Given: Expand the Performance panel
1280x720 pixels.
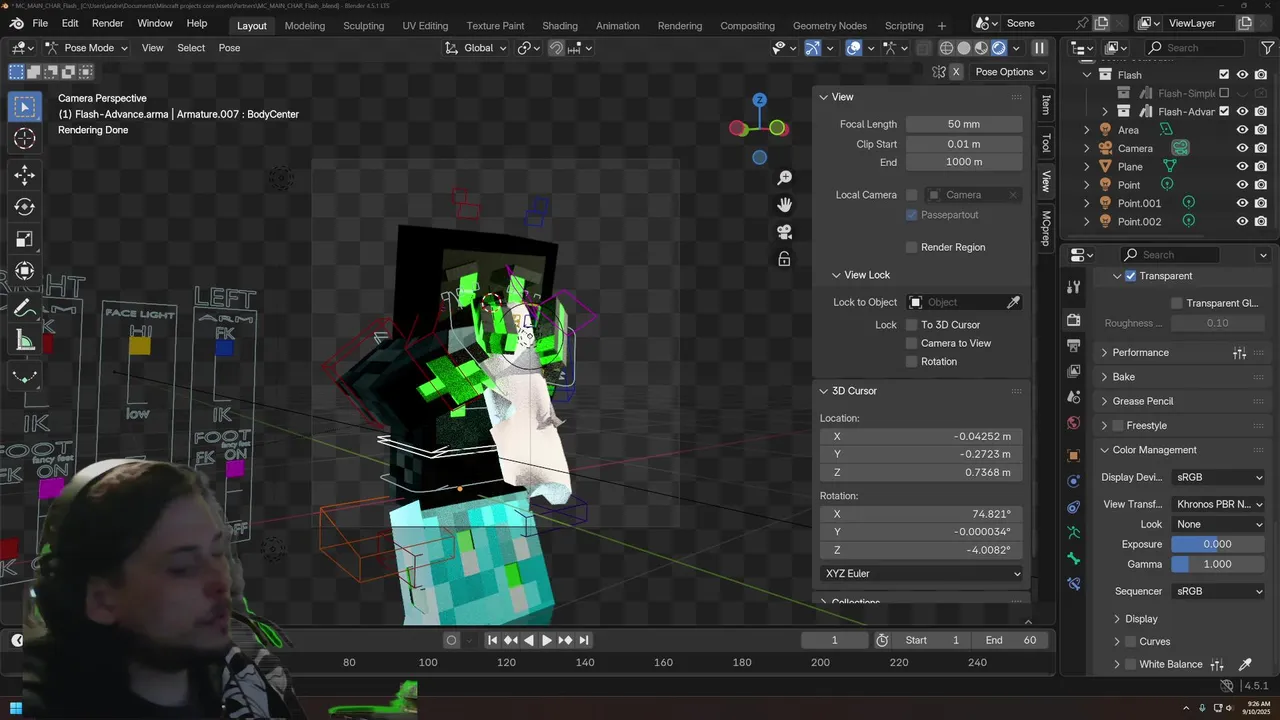Looking at the screenshot, I should point(1140,352).
